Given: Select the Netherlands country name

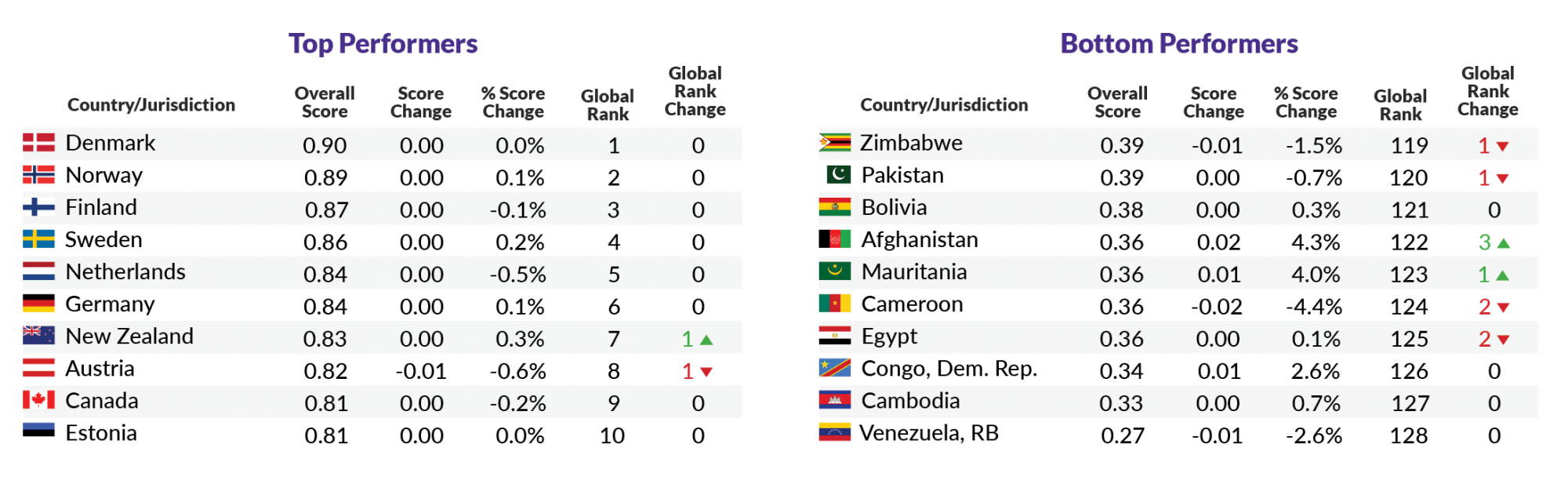Looking at the screenshot, I should [125, 272].
